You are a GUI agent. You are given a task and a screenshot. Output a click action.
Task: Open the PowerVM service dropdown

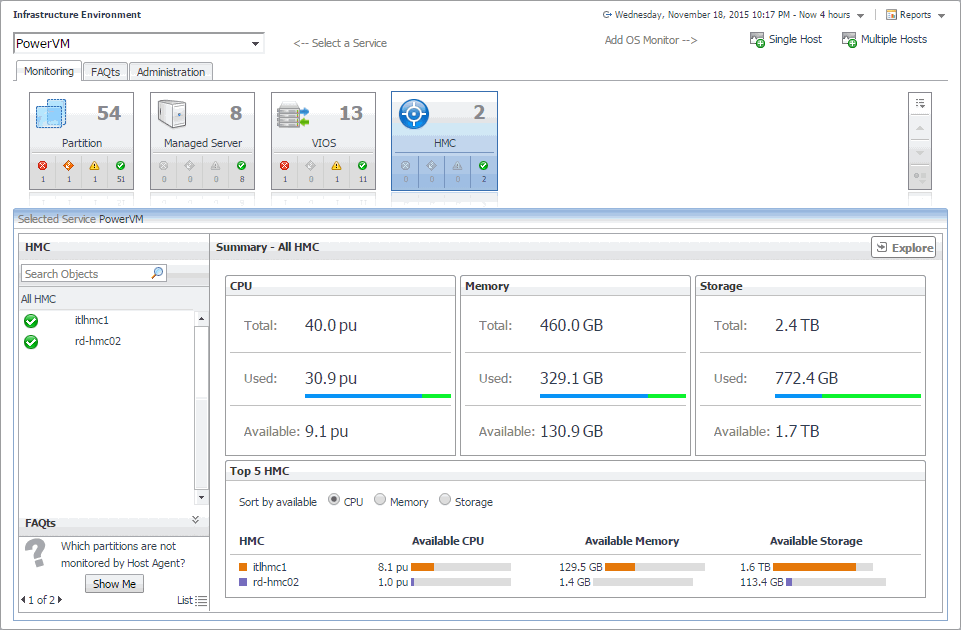256,44
